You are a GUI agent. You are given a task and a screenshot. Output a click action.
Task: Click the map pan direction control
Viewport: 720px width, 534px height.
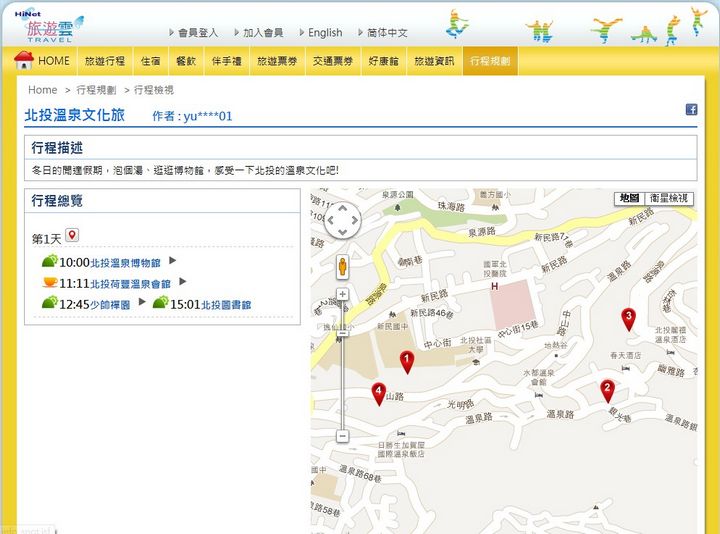pyautogui.click(x=342, y=221)
